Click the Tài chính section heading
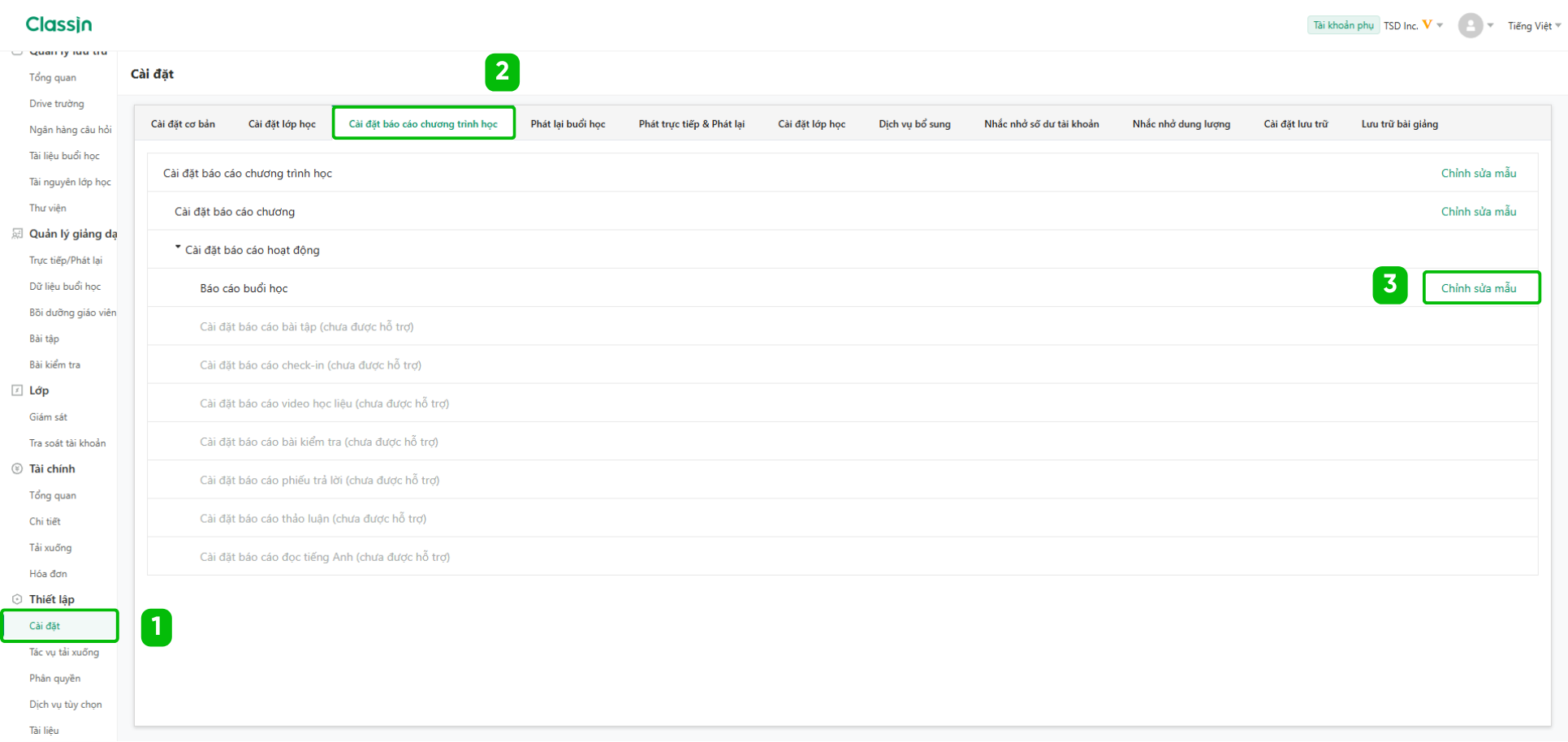1568x742 pixels. 52,468
